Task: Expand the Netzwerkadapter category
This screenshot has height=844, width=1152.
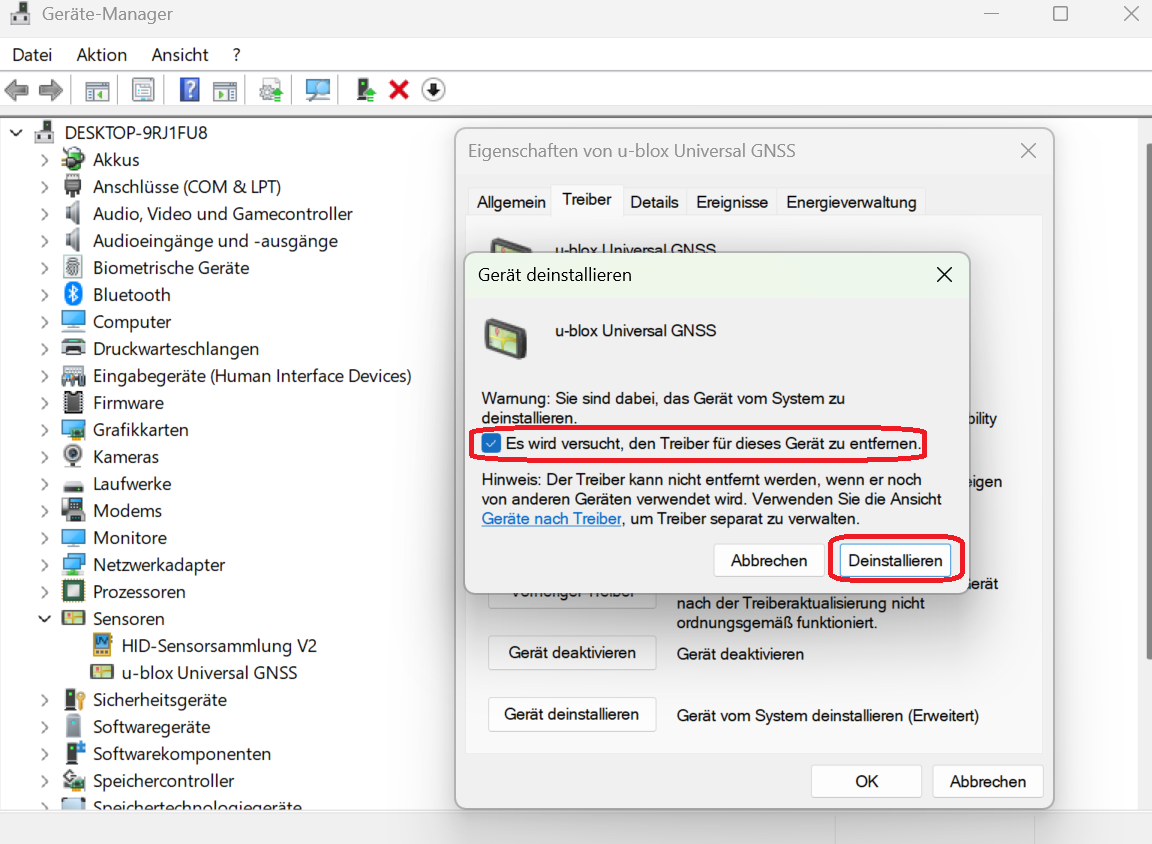Action: click(x=44, y=565)
